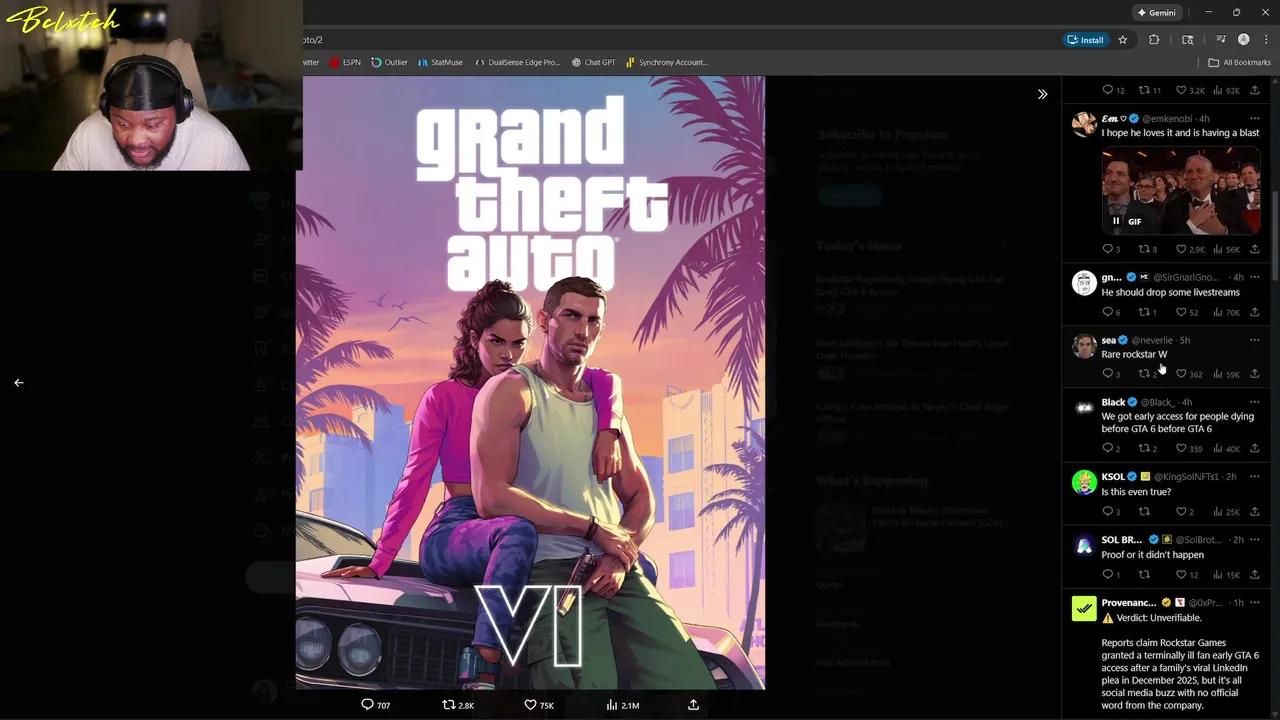Share 'Proof or it didn't happen' reply

tap(1254, 575)
